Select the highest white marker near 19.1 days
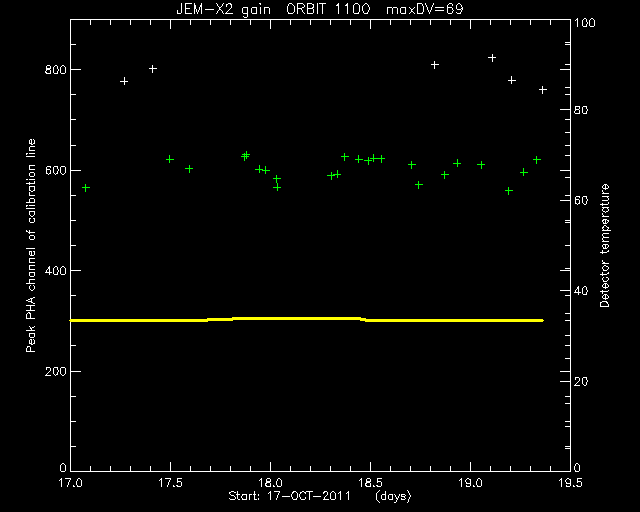Screen dimensions: 640x512 coord(492,58)
